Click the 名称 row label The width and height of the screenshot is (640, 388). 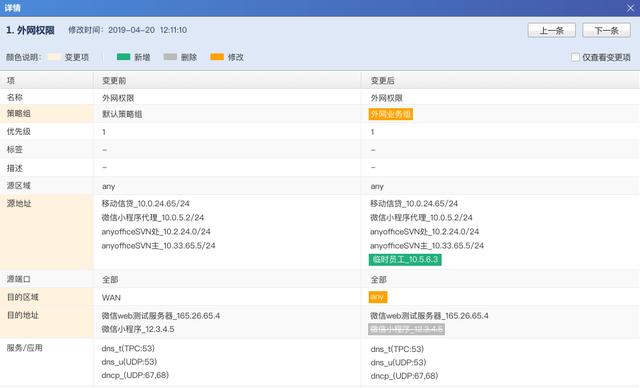pyautogui.click(x=15, y=97)
